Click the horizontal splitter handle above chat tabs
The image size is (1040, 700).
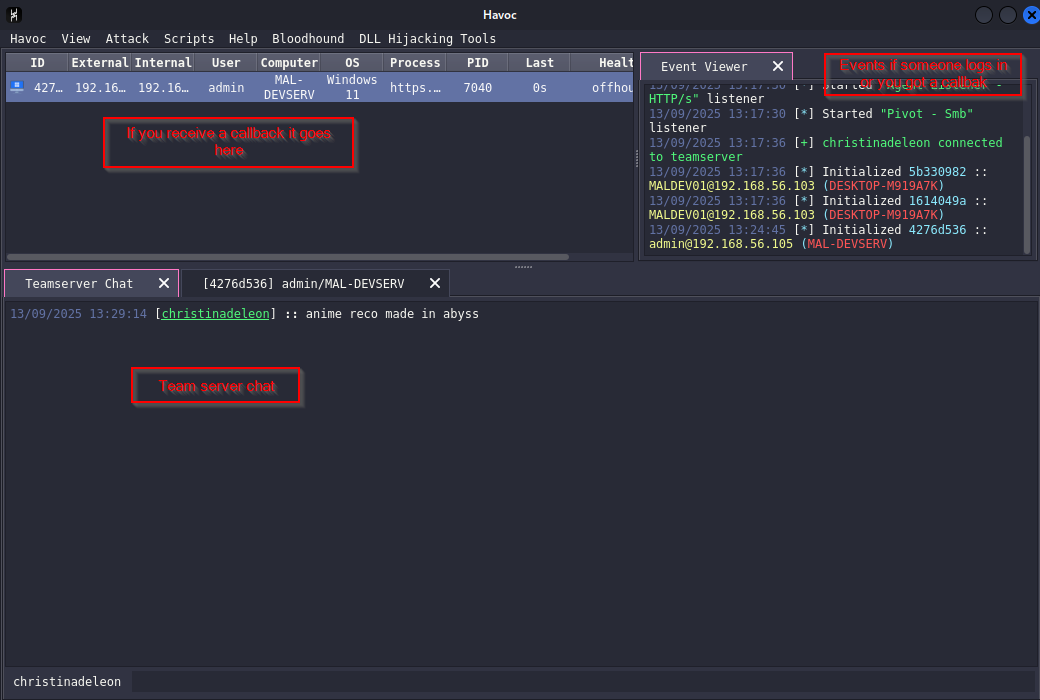click(x=523, y=267)
